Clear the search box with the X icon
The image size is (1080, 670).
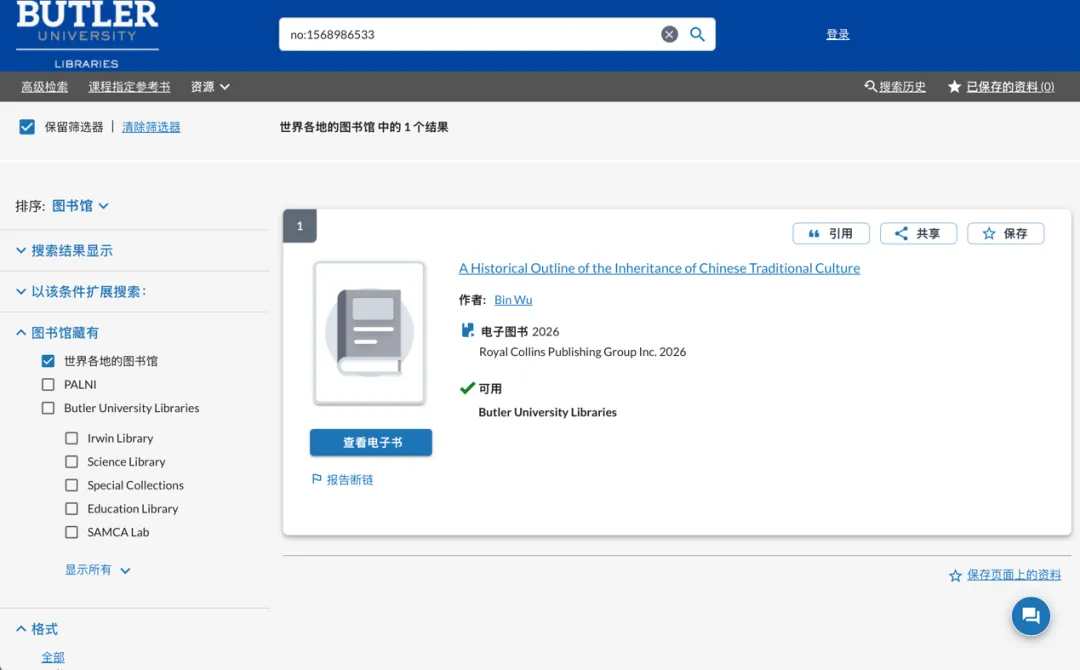tap(669, 34)
